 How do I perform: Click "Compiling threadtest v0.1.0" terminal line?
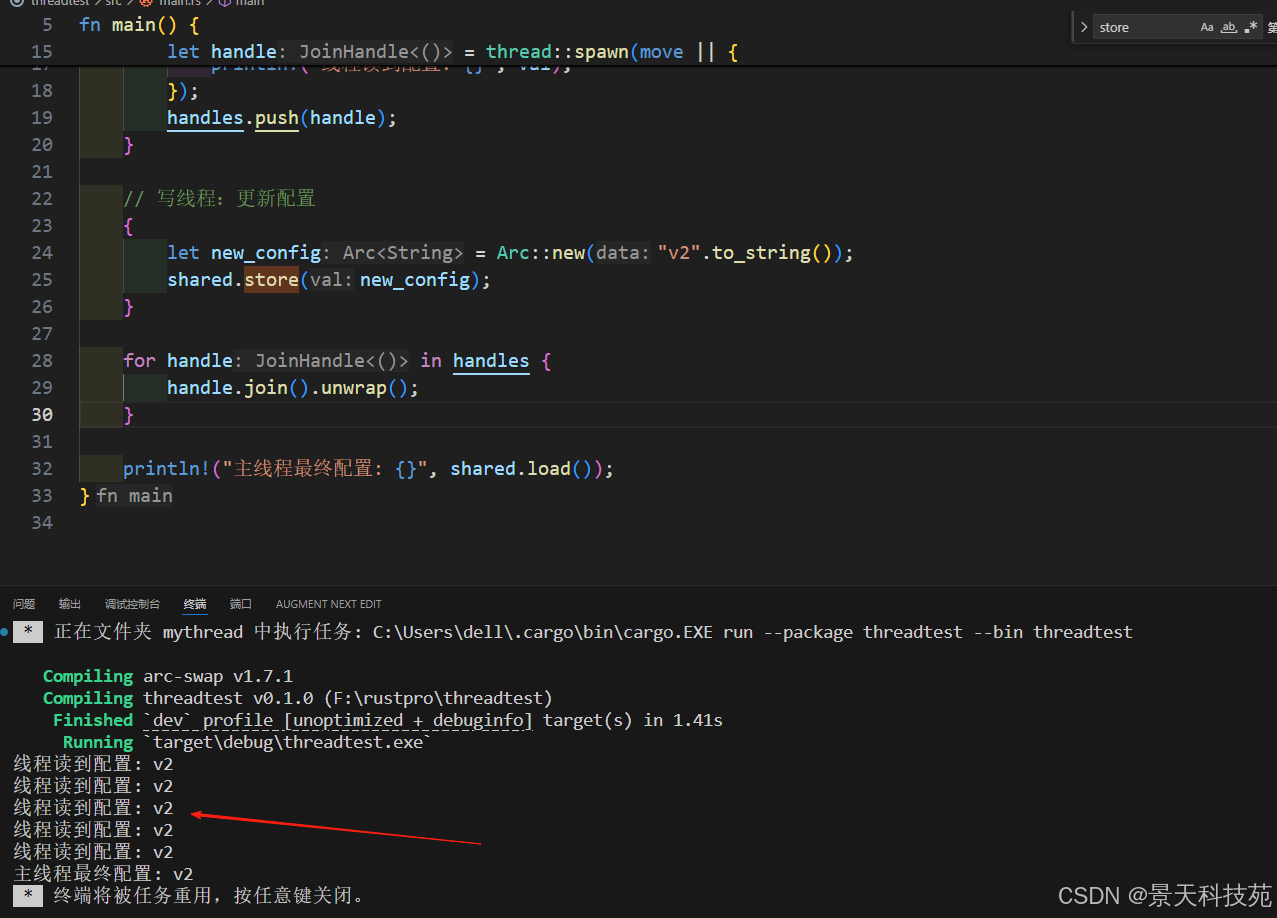coord(298,699)
